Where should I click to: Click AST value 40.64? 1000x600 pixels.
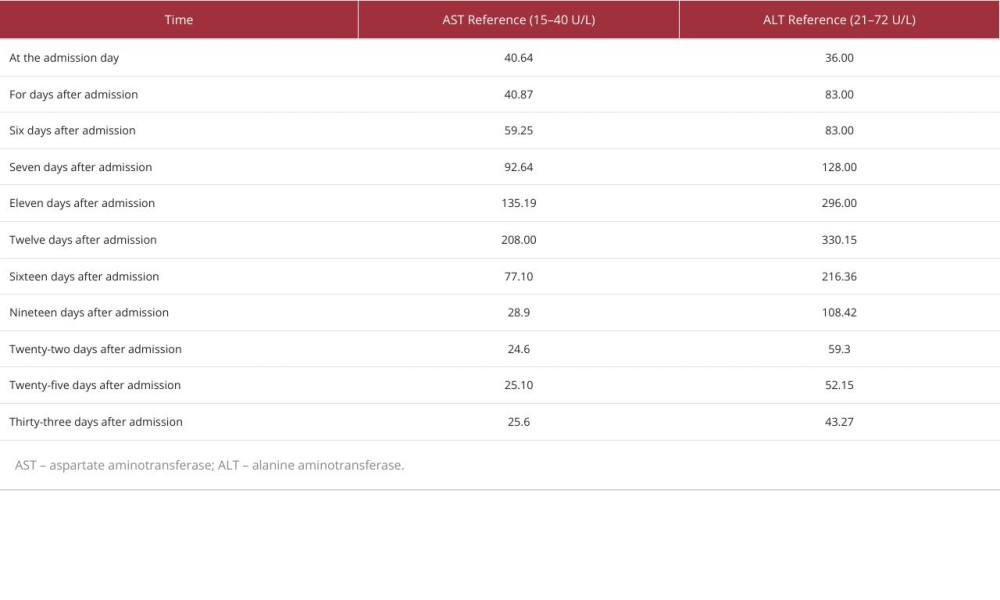click(x=518, y=58)
